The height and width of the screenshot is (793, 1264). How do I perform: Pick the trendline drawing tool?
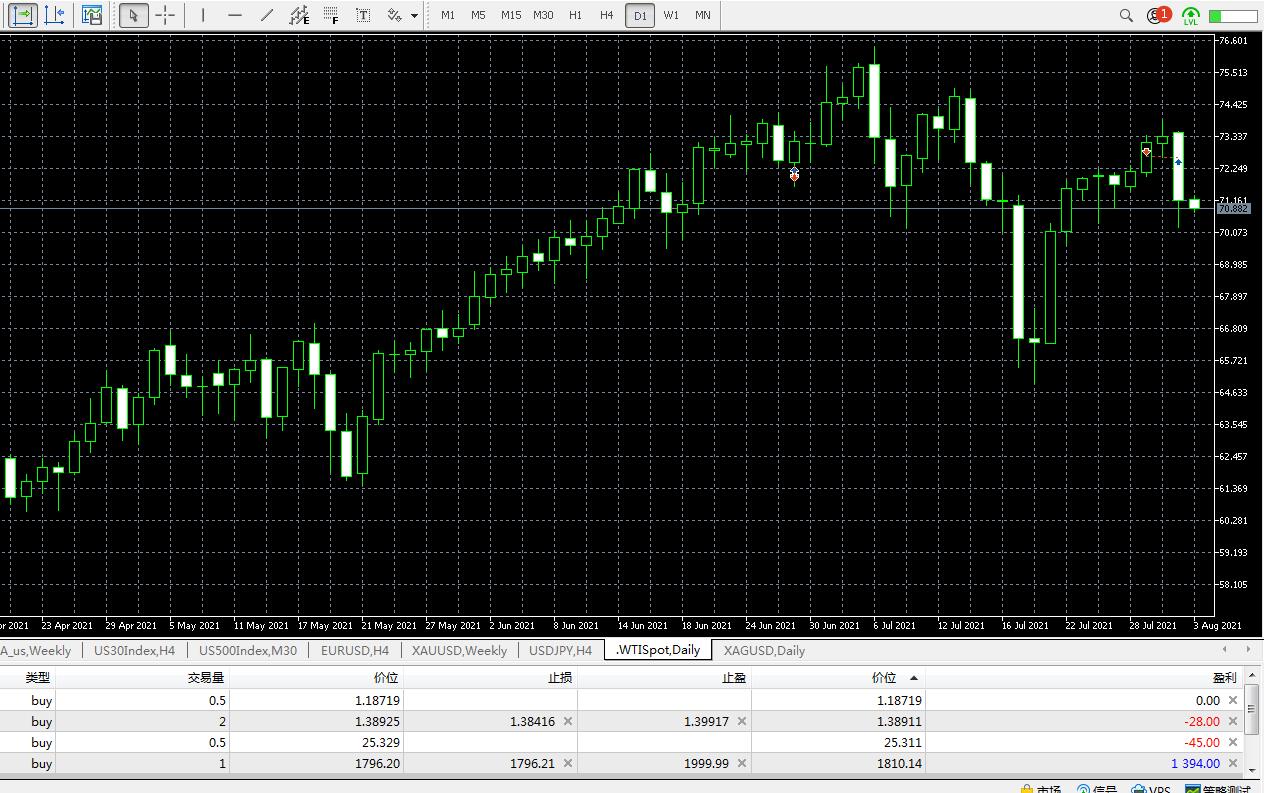267,15
